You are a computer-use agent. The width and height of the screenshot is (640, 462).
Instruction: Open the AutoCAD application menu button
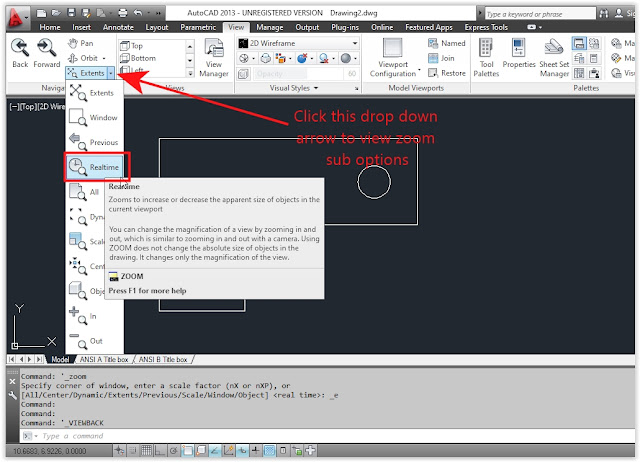pyautogui.click(x=16, y=18)
